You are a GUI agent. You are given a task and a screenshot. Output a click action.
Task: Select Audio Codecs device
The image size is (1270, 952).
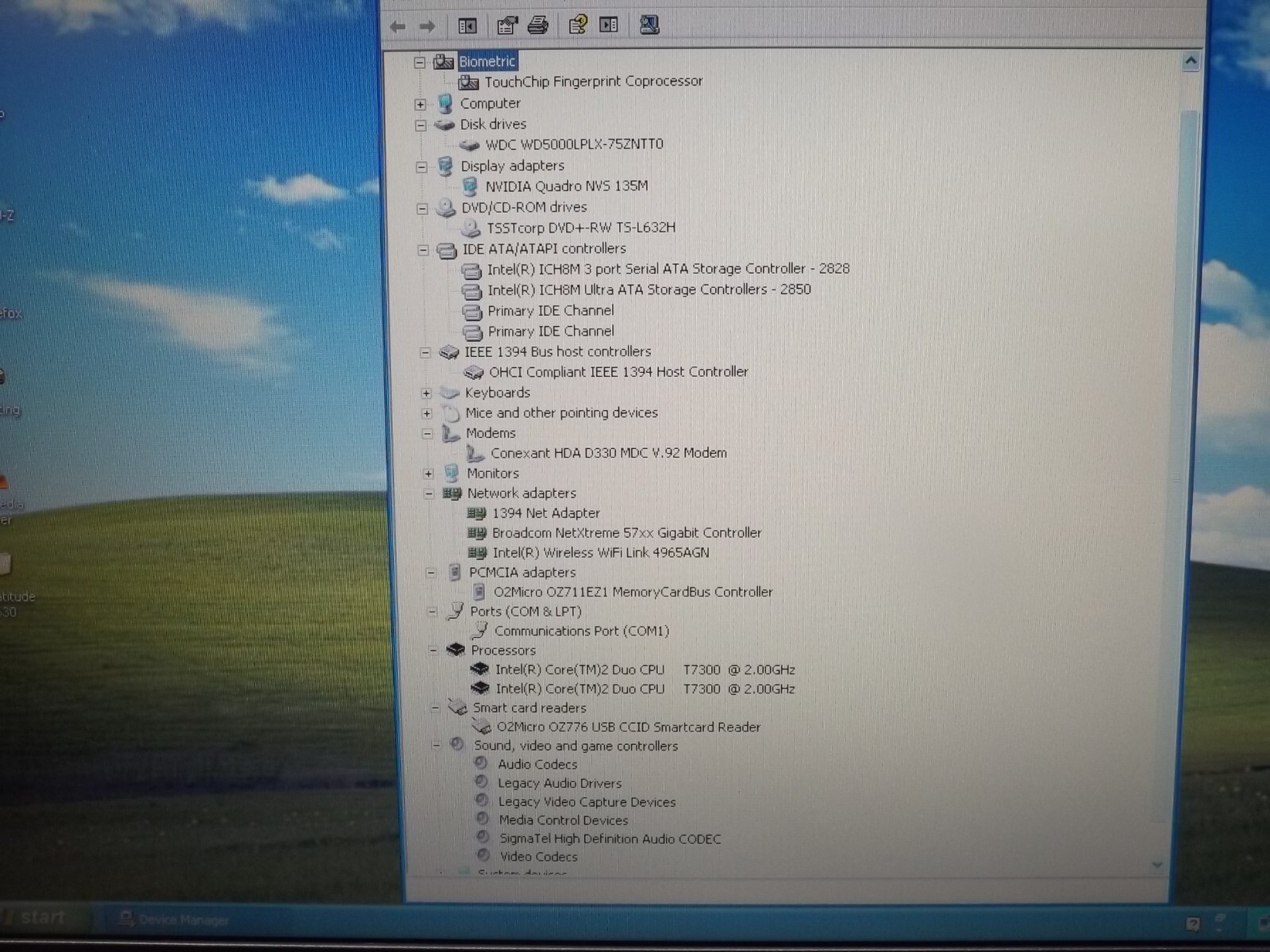click(537, 765)
